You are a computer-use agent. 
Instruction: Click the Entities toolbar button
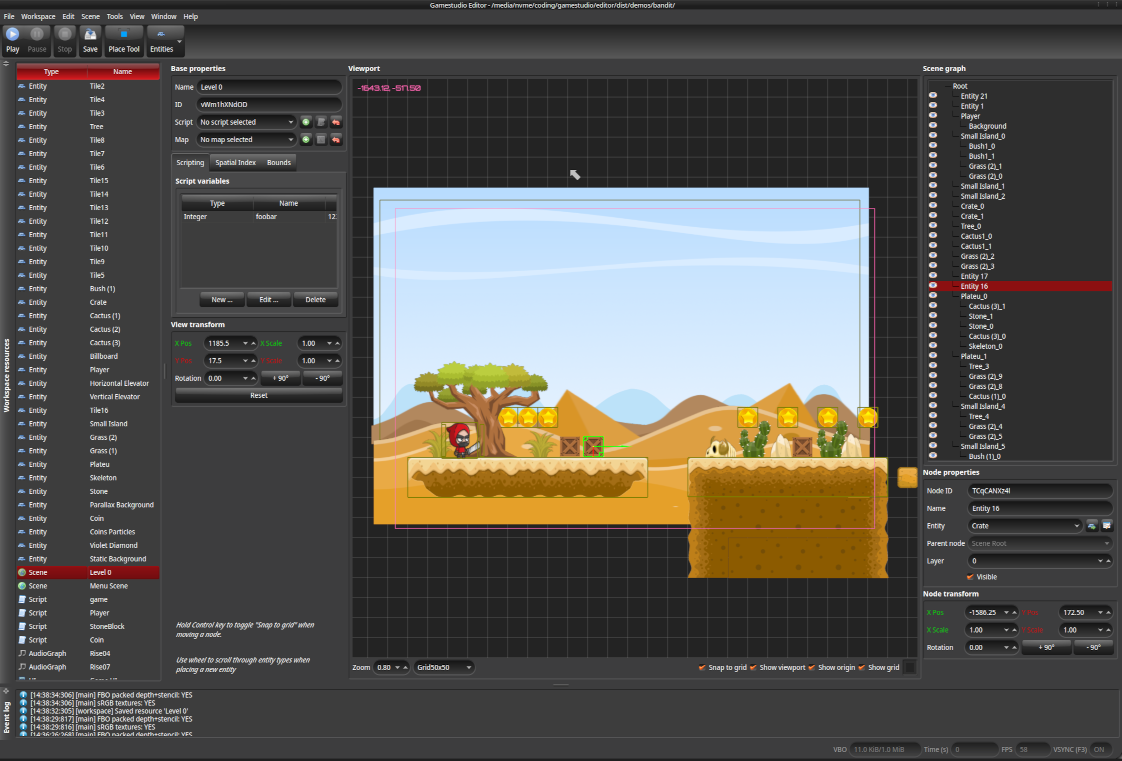[161, 40]
